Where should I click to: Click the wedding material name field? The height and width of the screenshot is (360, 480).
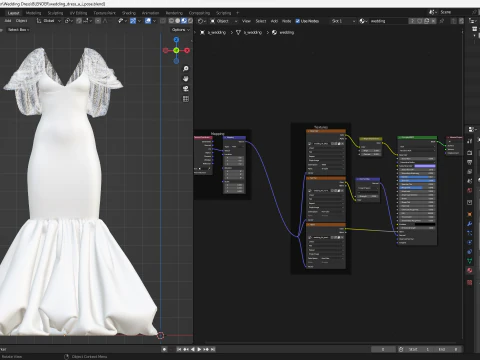(x=388, y=21)
